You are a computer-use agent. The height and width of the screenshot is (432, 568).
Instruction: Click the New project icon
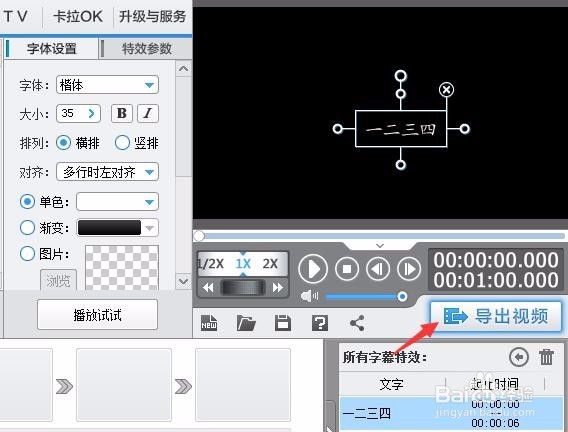point(209,322)
